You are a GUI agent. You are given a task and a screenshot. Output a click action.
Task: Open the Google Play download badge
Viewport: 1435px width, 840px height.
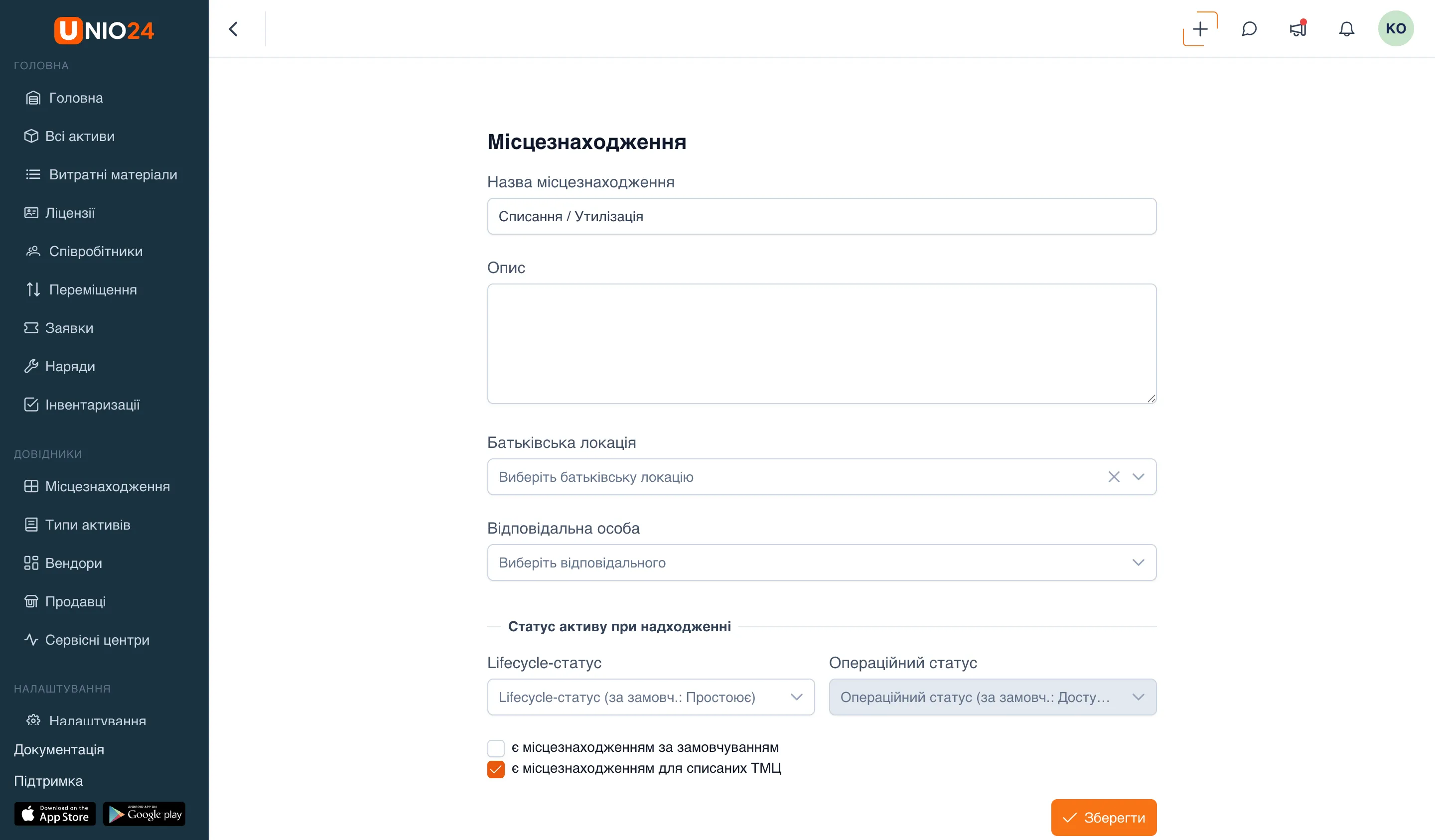144,814
